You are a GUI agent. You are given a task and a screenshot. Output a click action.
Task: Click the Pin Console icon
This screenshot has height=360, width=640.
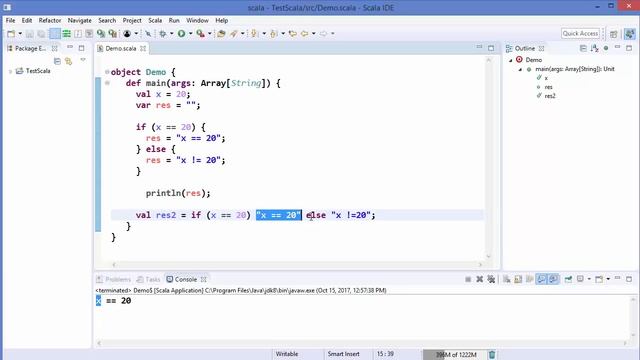[x=568, y=279]
